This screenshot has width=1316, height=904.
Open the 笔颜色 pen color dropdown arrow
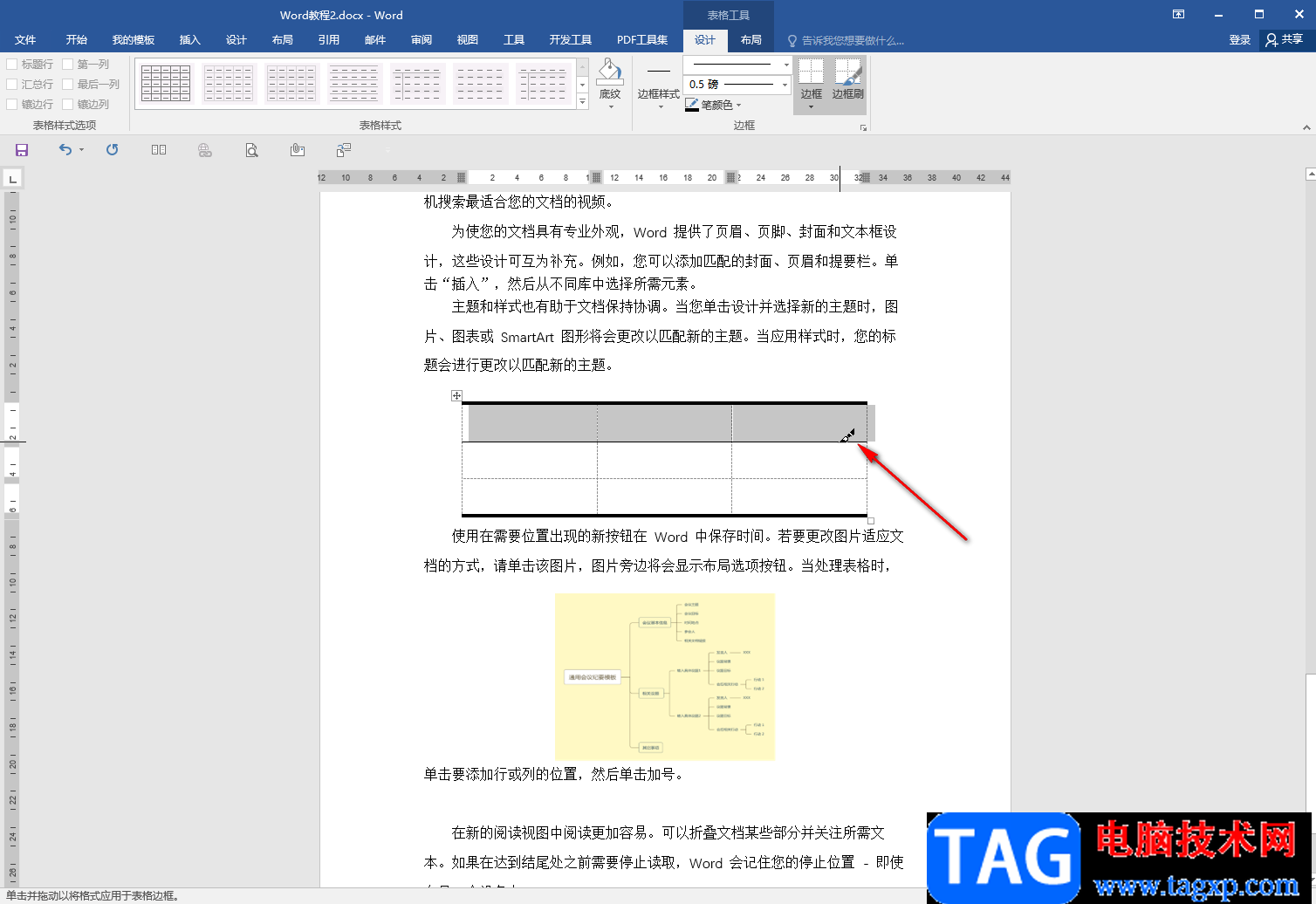(x=738, y=106)
